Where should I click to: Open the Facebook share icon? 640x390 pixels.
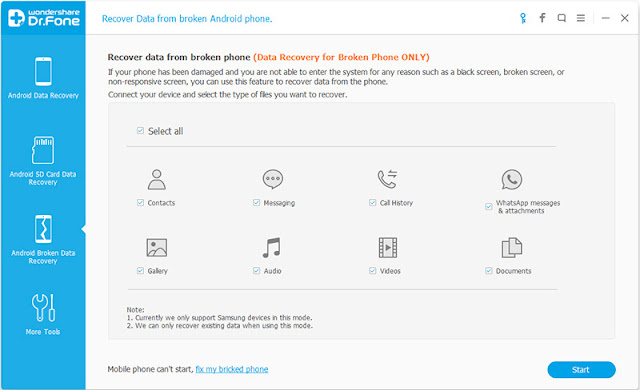(x=542, y=18)
